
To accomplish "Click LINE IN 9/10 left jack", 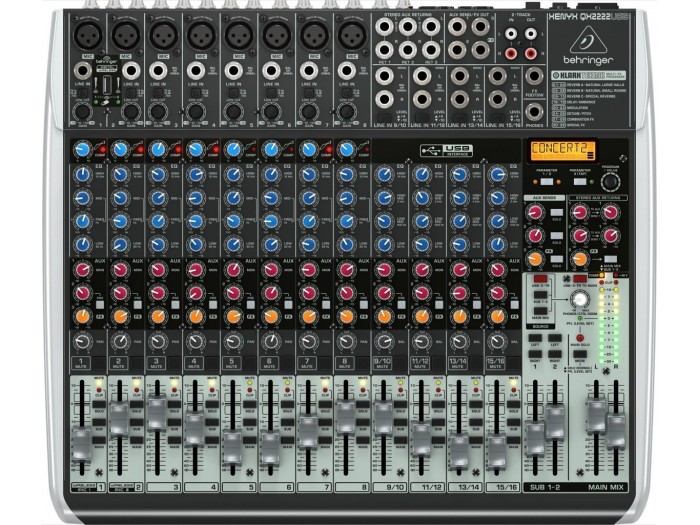I will click(x=384, y=76).
